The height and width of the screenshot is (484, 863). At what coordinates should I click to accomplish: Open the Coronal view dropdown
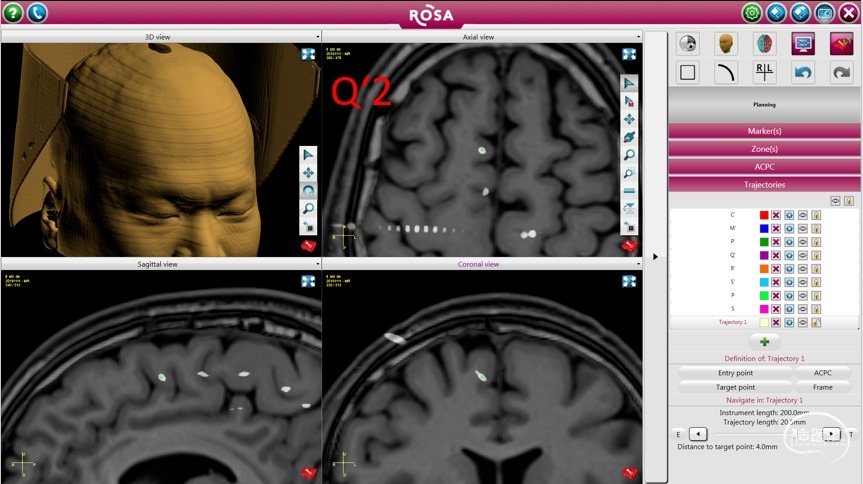tap(638, 264)
